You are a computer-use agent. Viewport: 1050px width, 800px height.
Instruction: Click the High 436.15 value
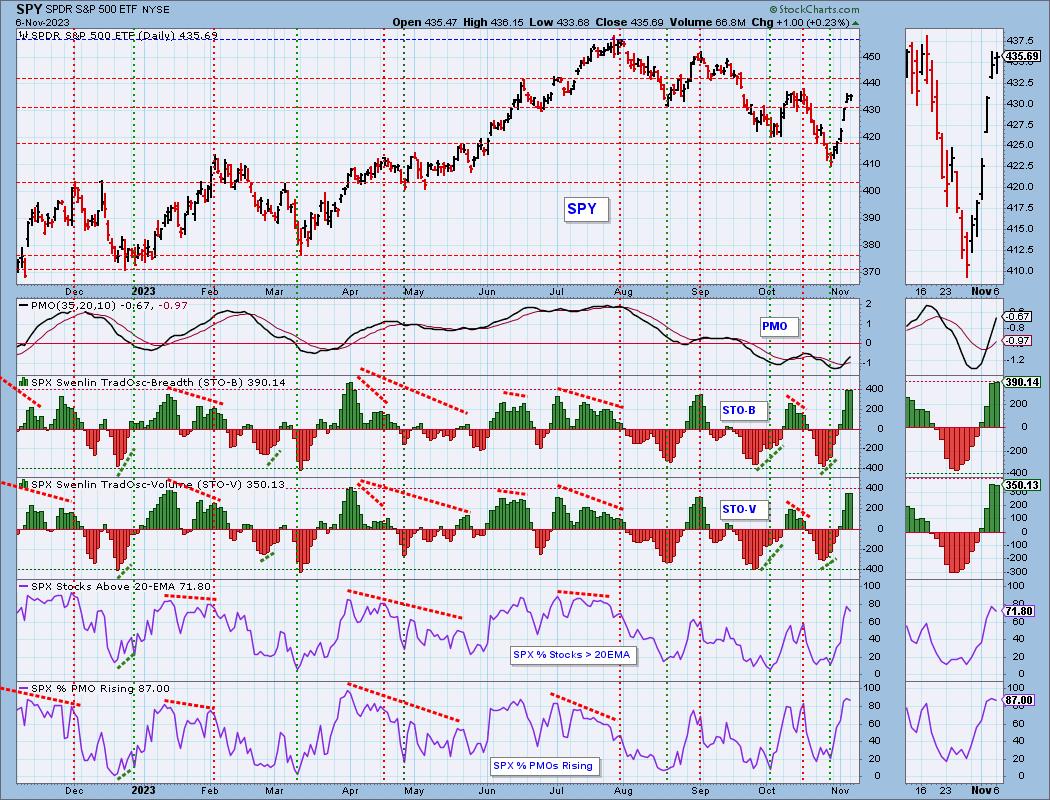coord(494,22)
